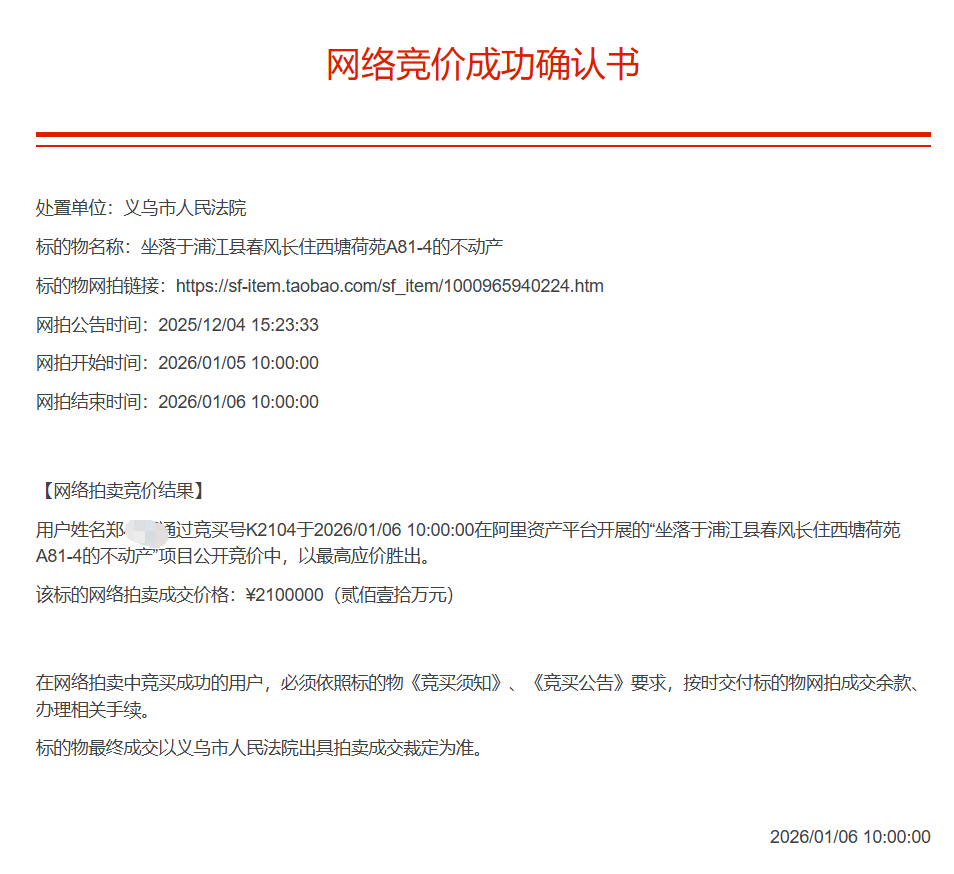Click 阿里资产平台 in the result paragraph
The height and width of the screenshot is (874, 954).
click(543, 529)
